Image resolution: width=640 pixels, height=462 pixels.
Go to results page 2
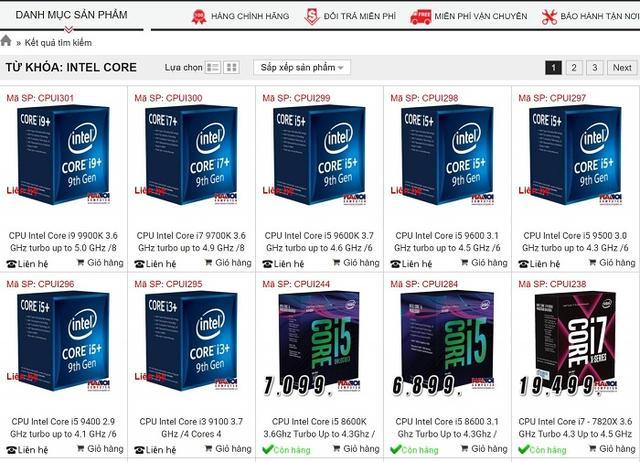tap(574, 68)
